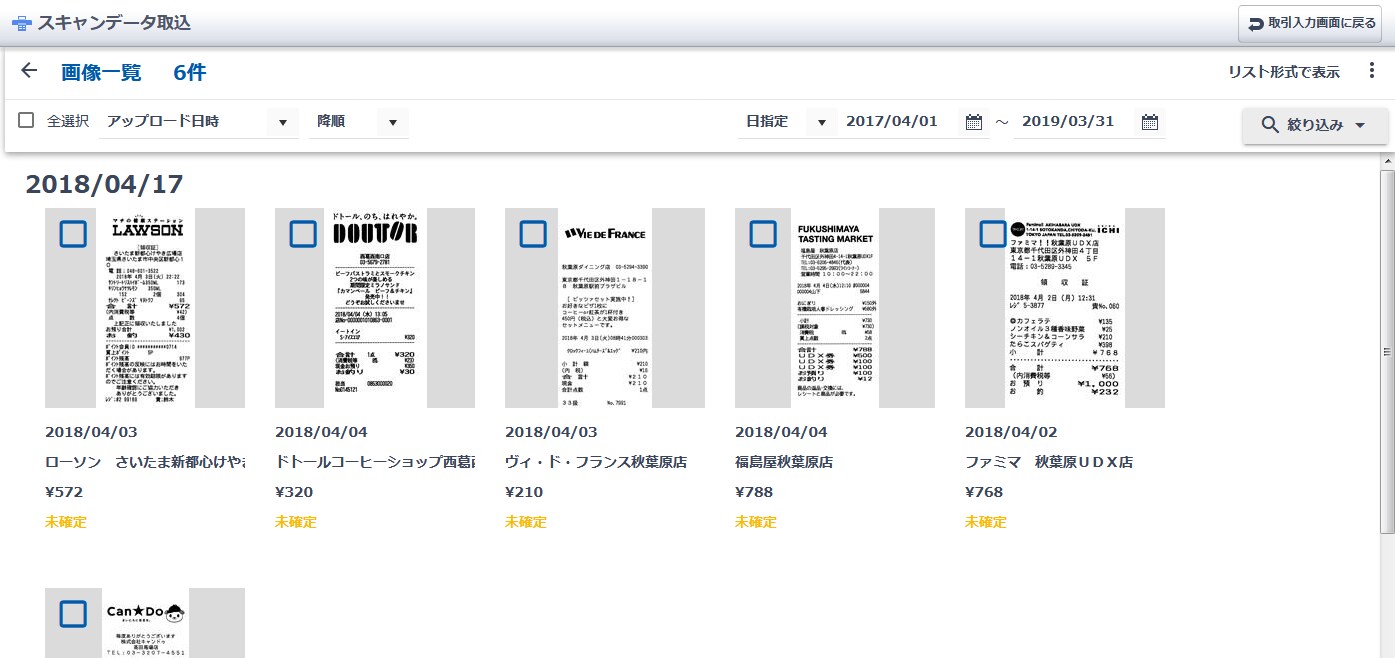The height and width of the screenshot is (658, 1395).
Task: Open the Fukushimaya Tasting Market receipt thumbnail
Action: tap(835, 308)
